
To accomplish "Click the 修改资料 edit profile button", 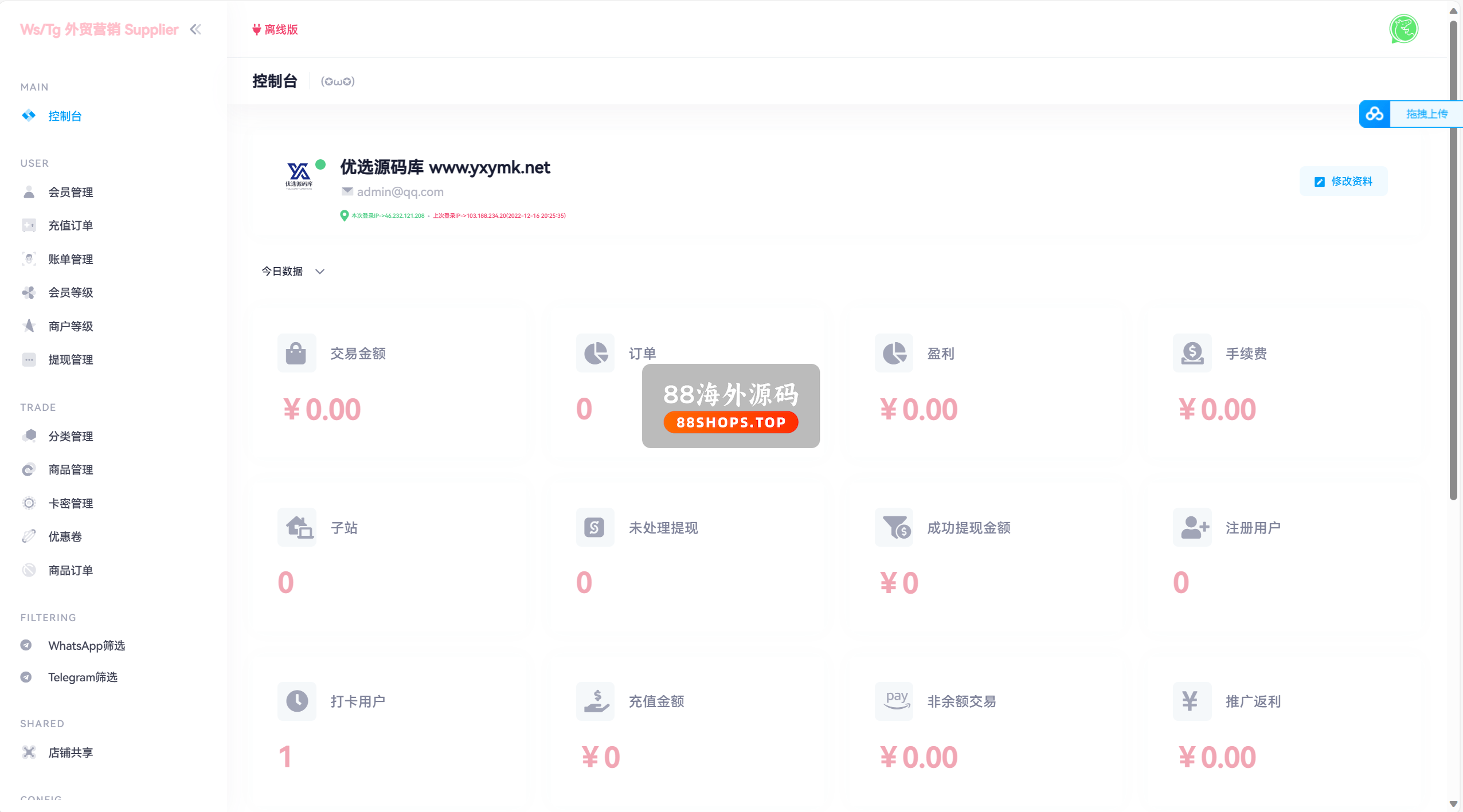I will [1343, 182].
